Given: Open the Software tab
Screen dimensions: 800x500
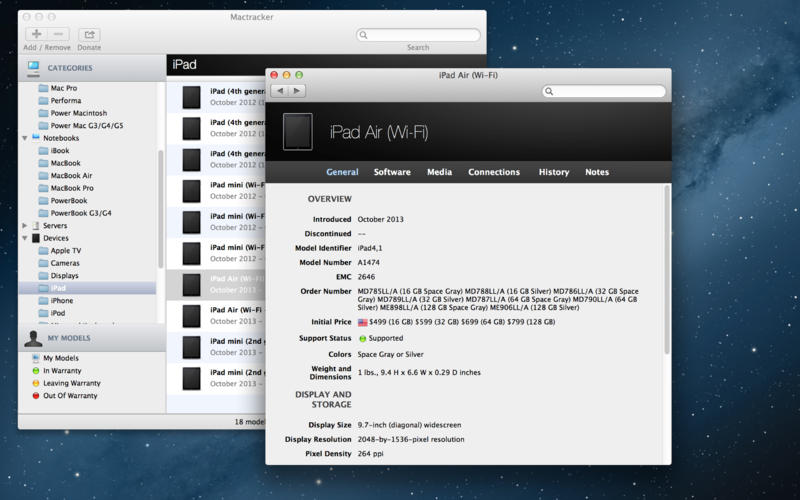Looking at the screenshot, I should point(392,172).
